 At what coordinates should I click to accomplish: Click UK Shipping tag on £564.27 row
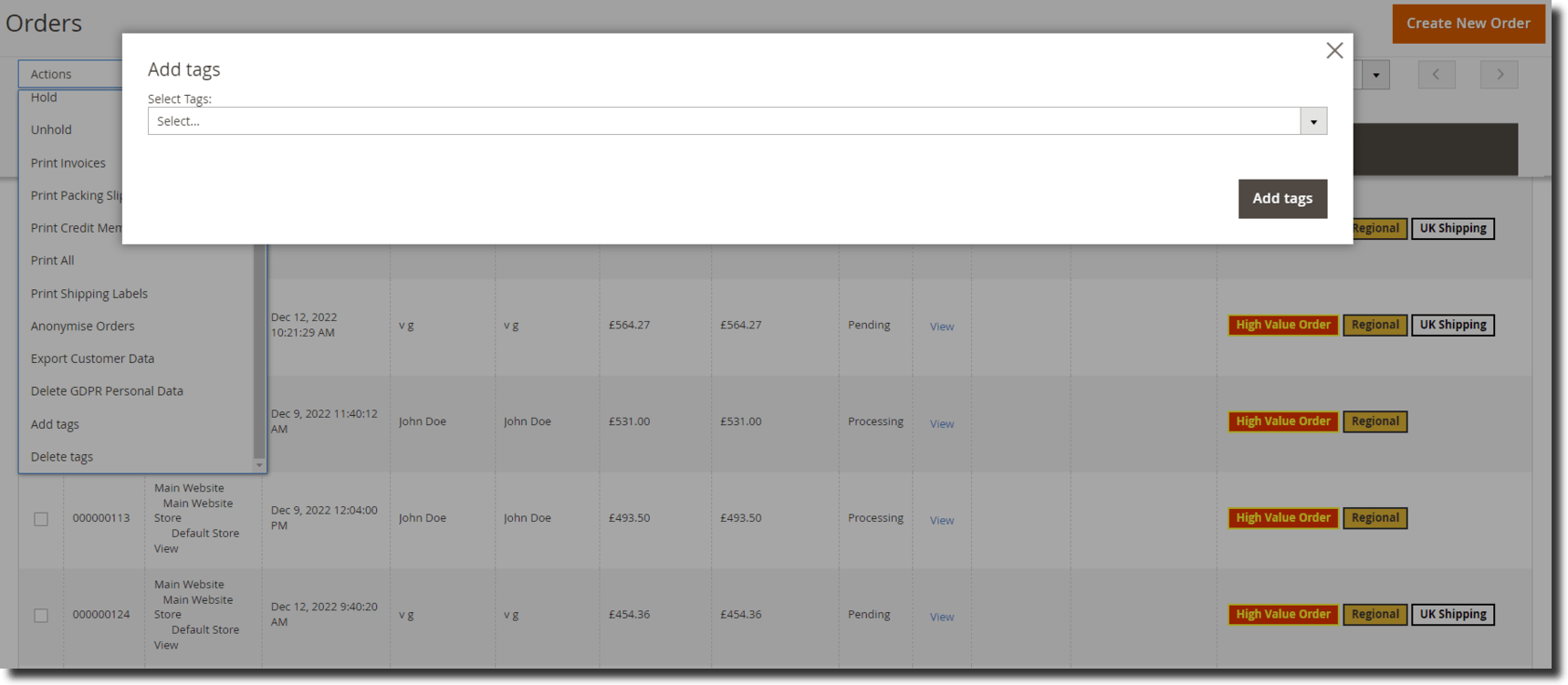[1452, 325]
